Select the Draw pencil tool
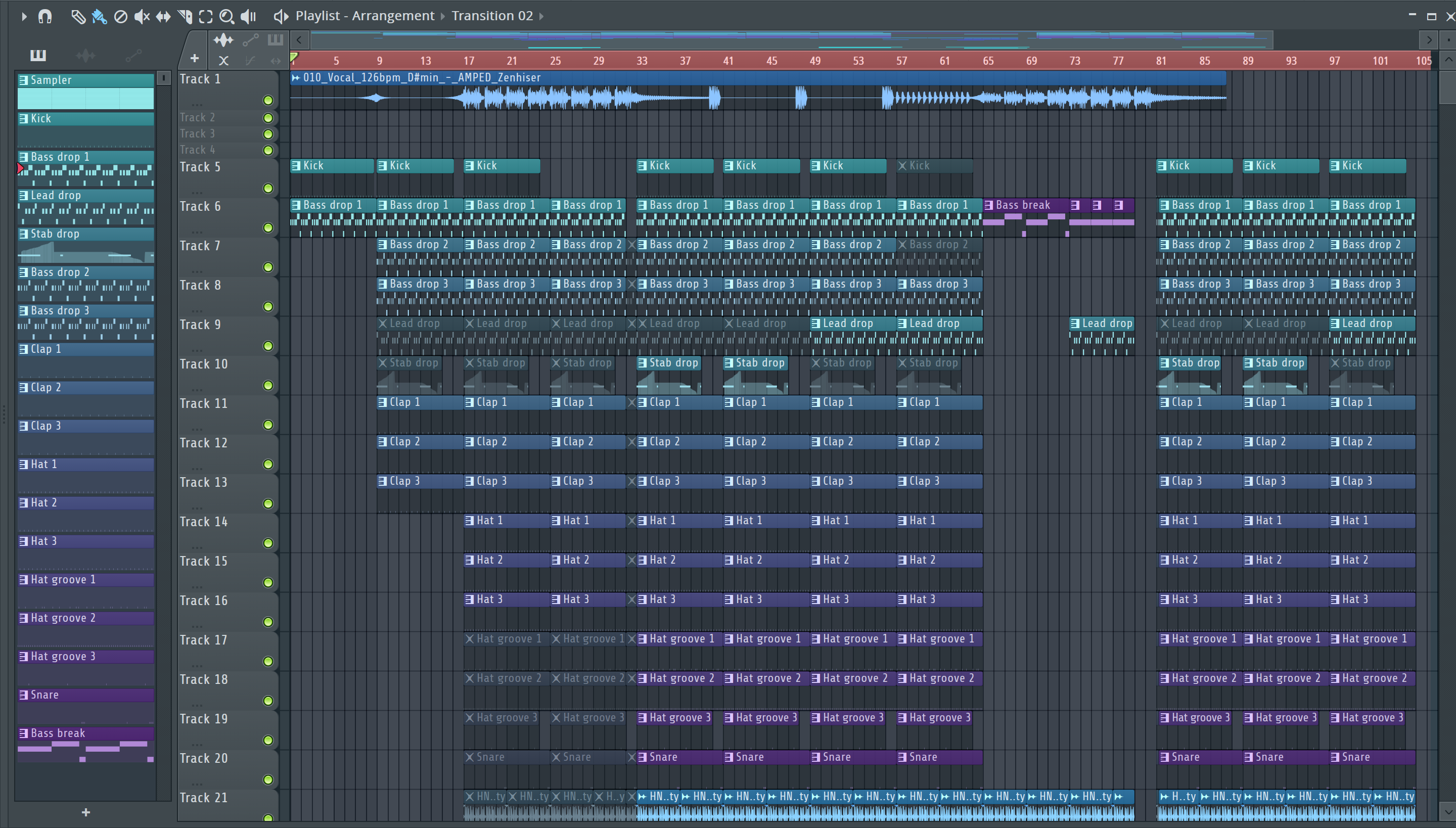This screenshot has height=828, width=1456. 78,17
